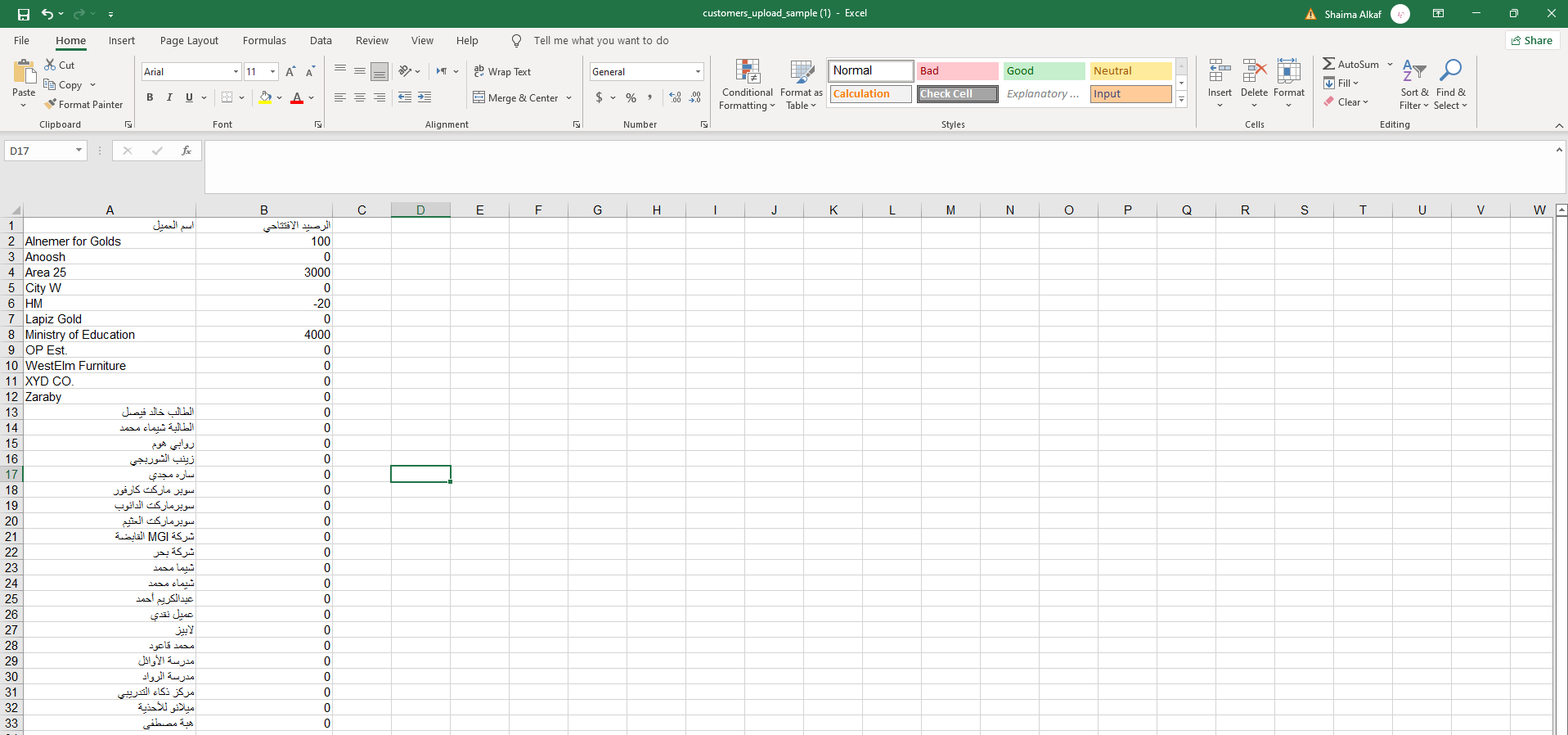Viewport: 1568px width, 735px height.
Task: Click the yellow Fill Color button
Action: pyautogui.click(x=265, y=97)
